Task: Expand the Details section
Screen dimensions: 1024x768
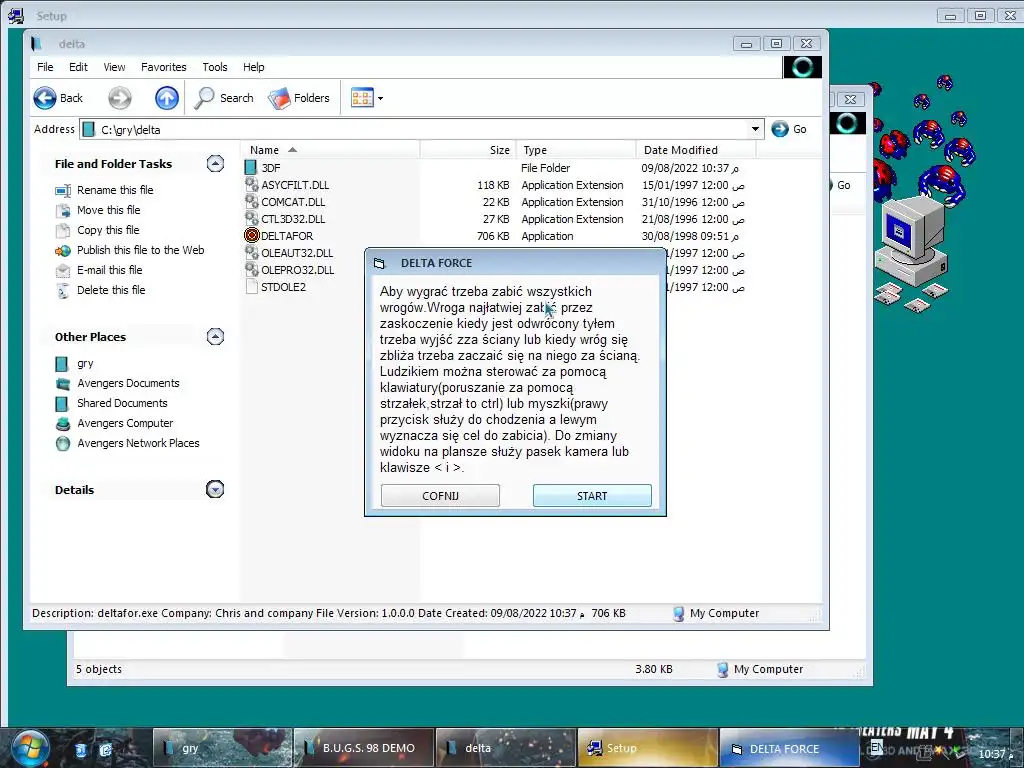Action: click(215, 489)
